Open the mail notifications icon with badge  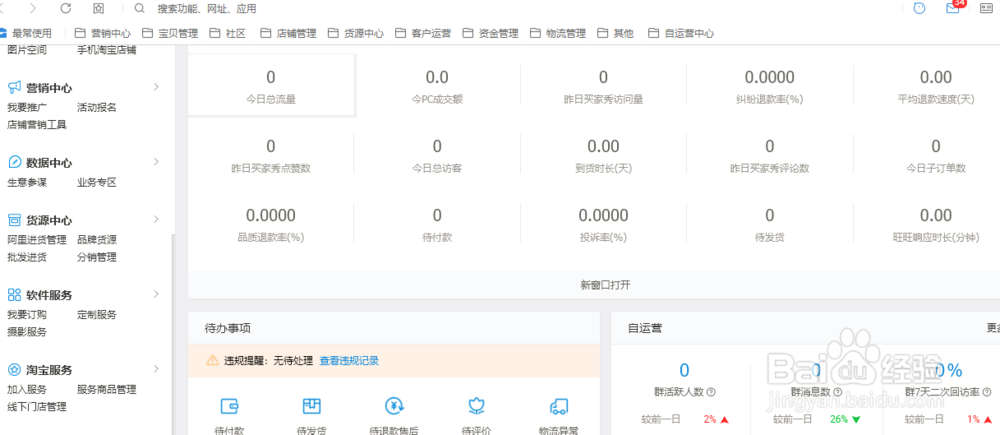[x=953, y=8]
